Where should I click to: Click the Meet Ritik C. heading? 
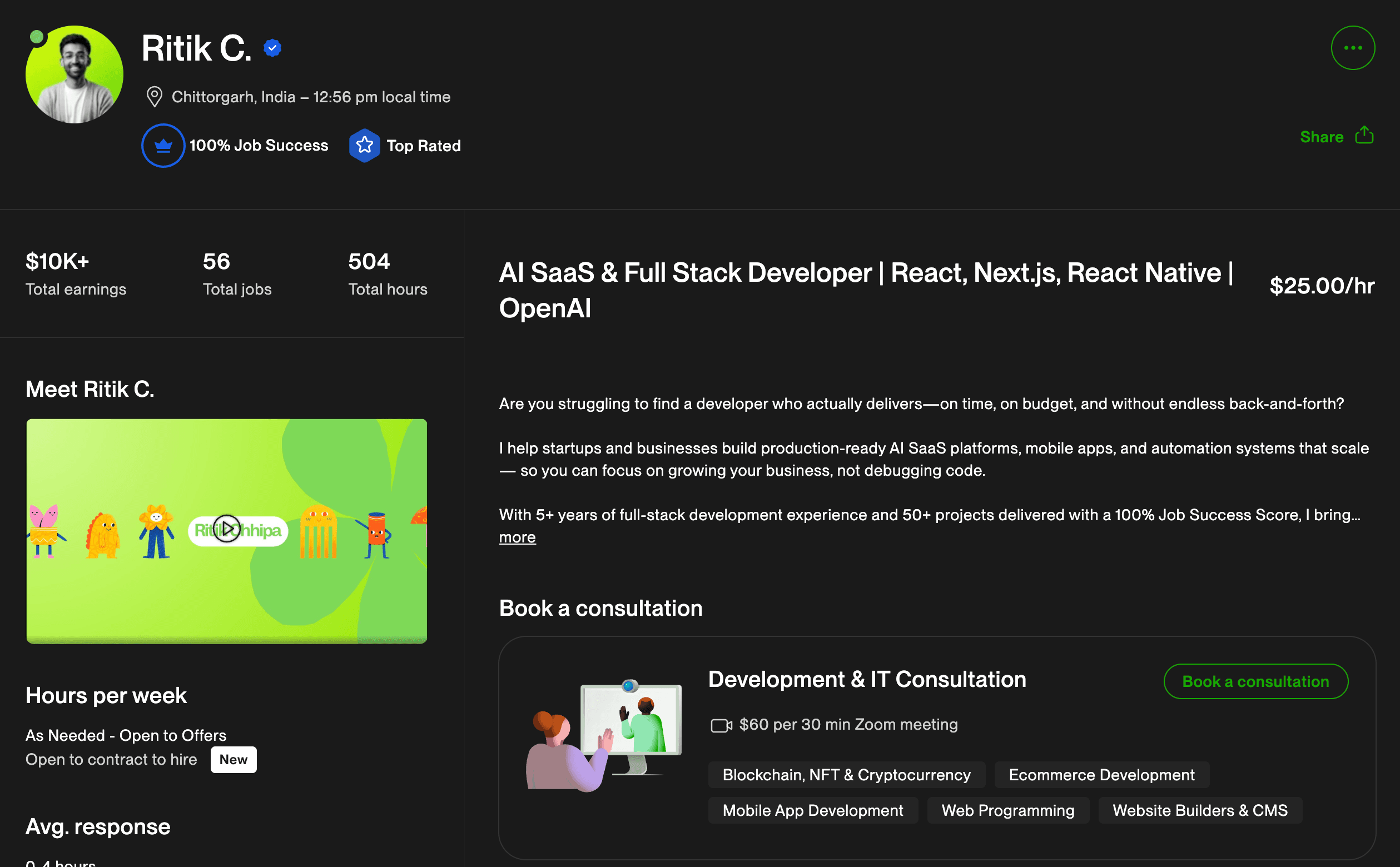click(90, 390)
